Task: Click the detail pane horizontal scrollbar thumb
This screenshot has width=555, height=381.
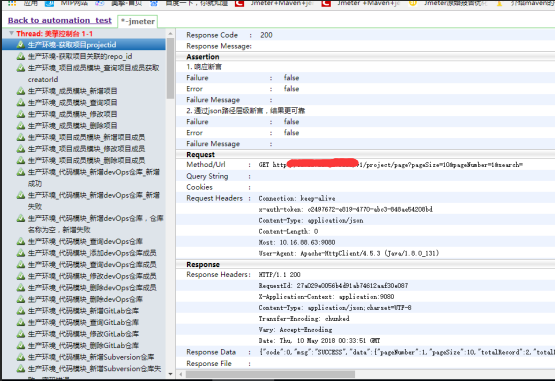Action: (x=270, y=374)
